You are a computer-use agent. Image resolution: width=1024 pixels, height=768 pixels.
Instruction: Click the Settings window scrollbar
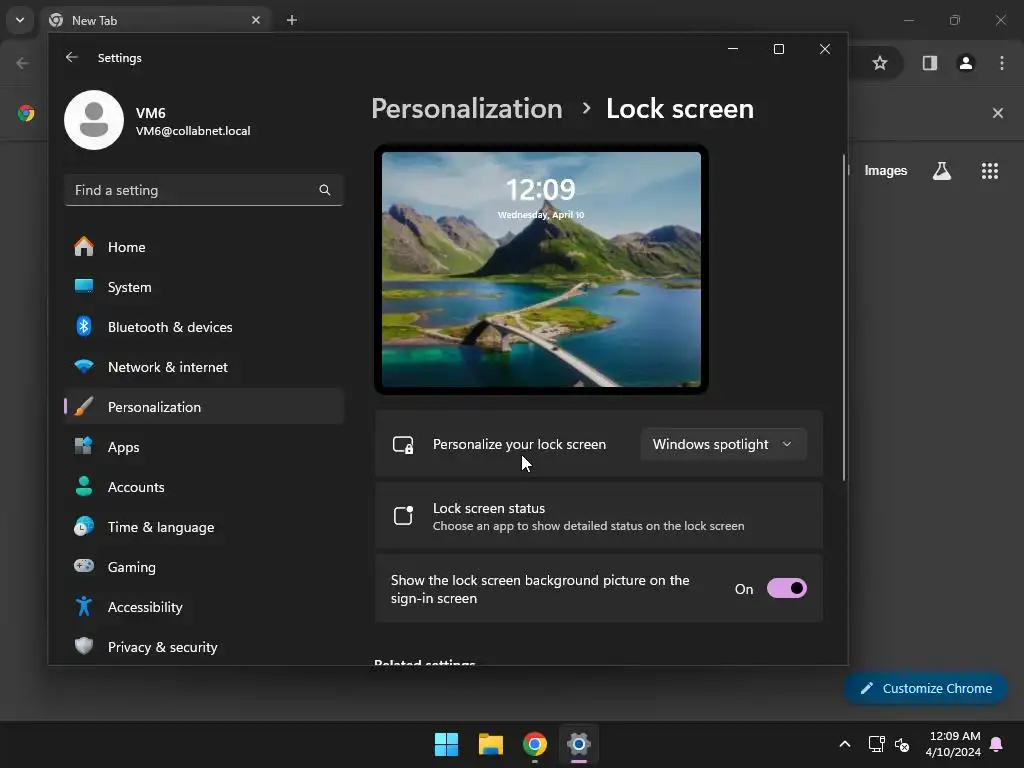point(844,317)
